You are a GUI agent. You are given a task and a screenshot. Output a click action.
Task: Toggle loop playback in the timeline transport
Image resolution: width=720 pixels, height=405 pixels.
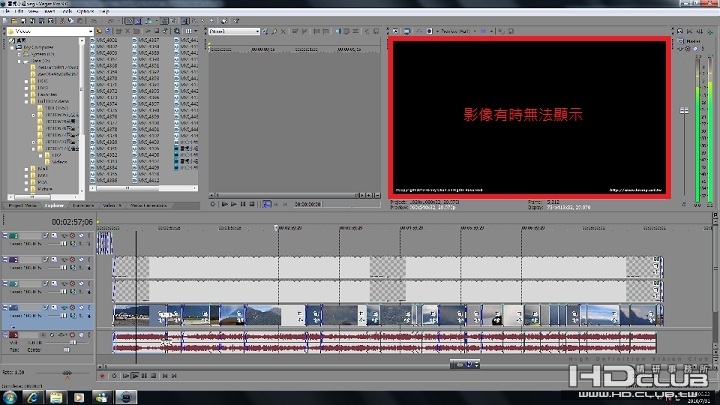pyautogui.click(x=114, y=376)
